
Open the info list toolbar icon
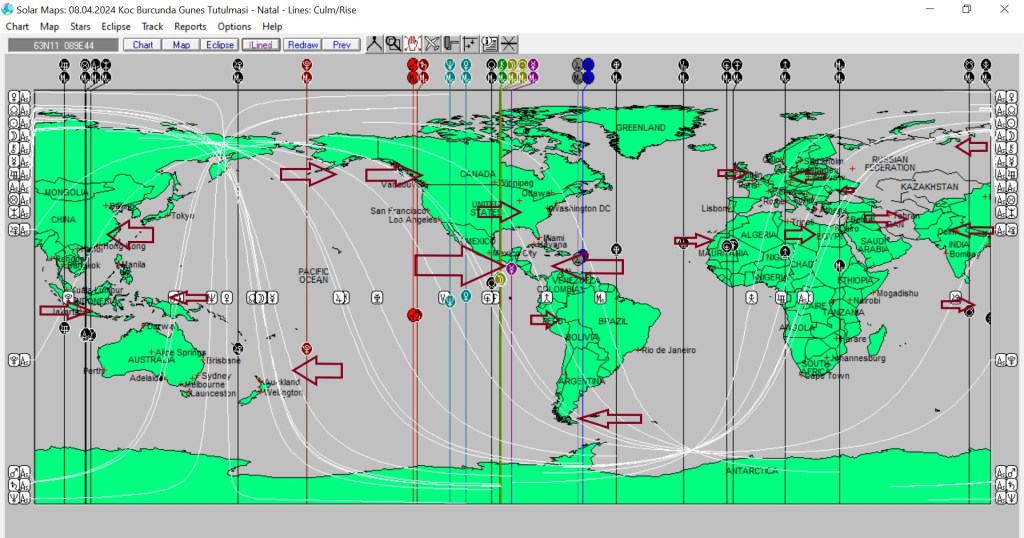pos(489,44)
